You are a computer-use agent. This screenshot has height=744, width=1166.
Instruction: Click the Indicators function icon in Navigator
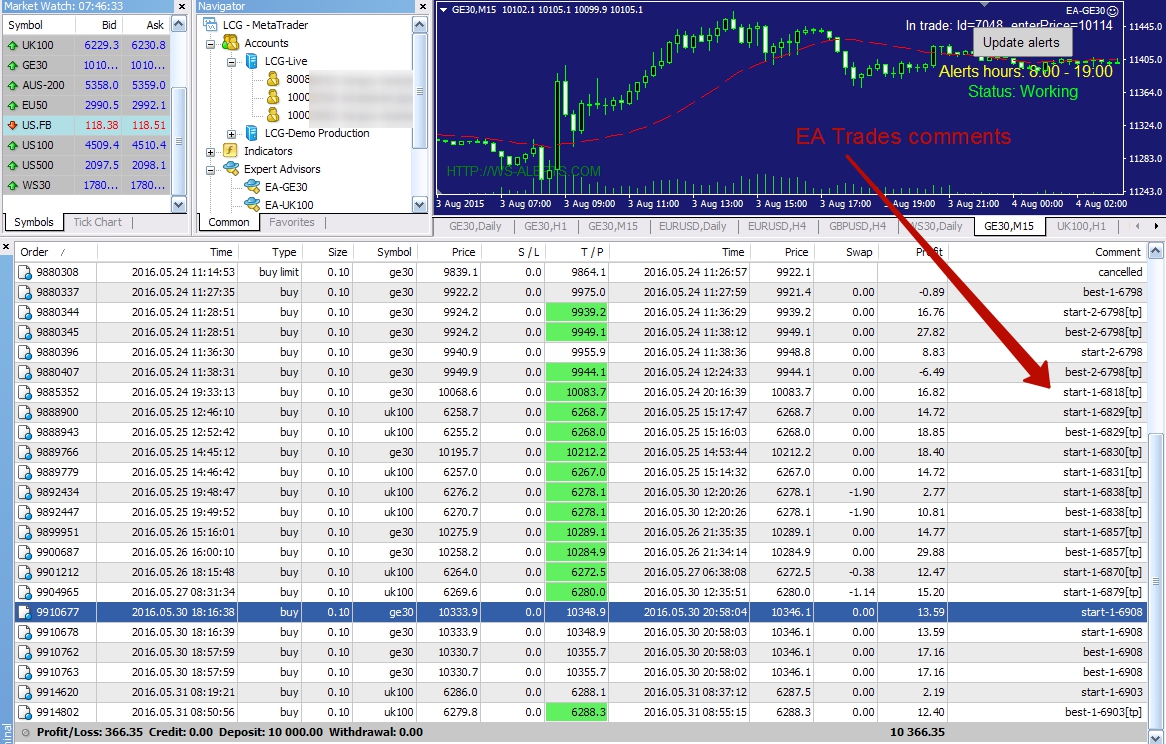230,151
